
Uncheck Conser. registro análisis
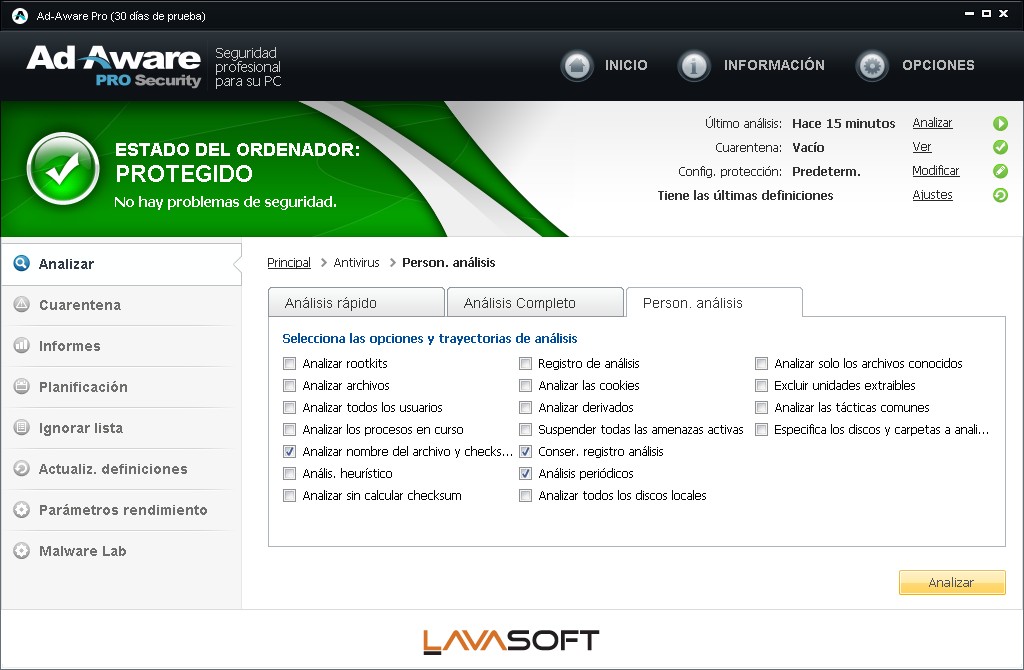pos(525,451)
